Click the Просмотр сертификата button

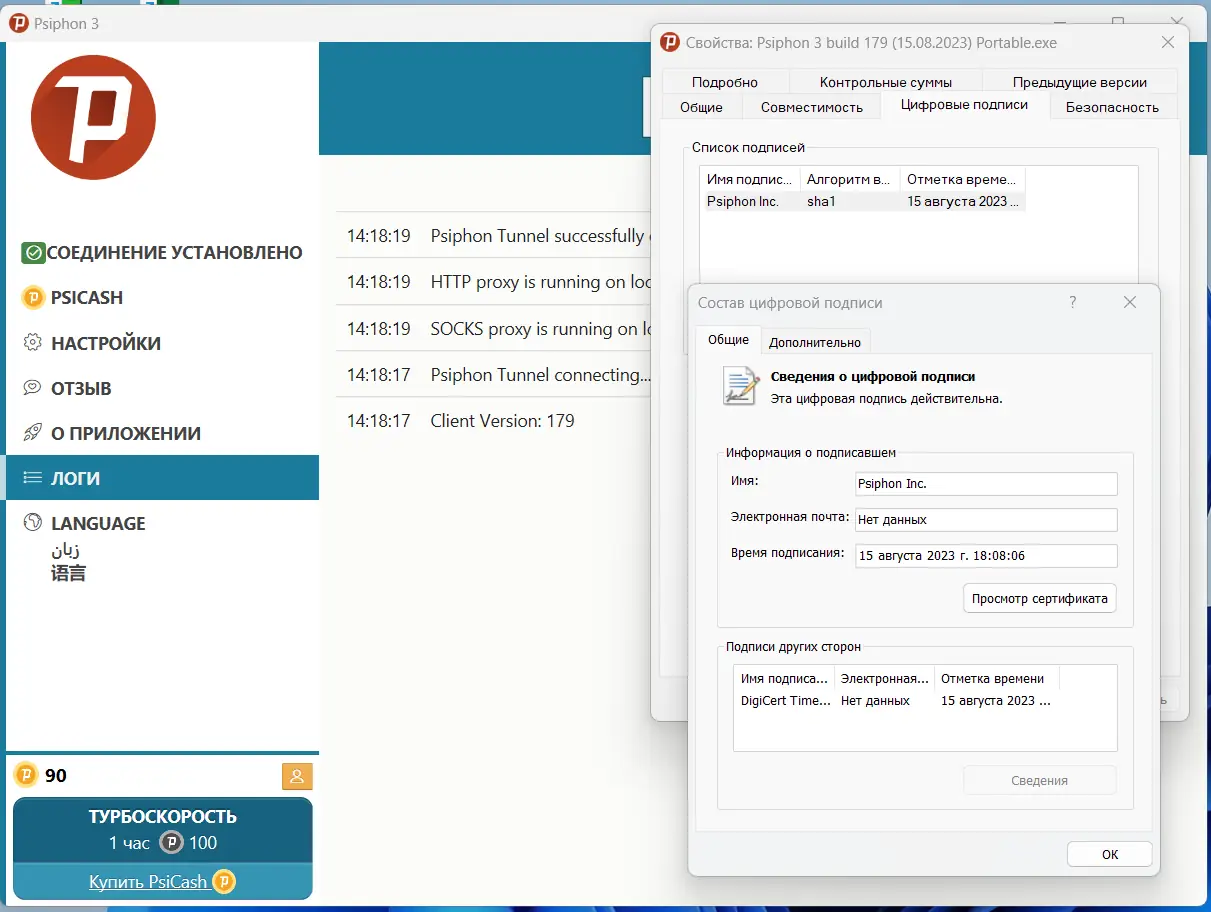click(1039, 598)
